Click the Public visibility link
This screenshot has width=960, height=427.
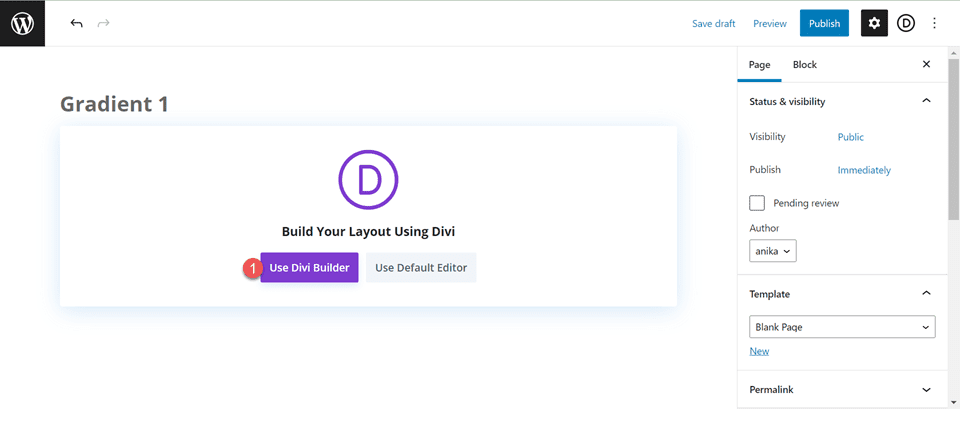coord(851,137)
